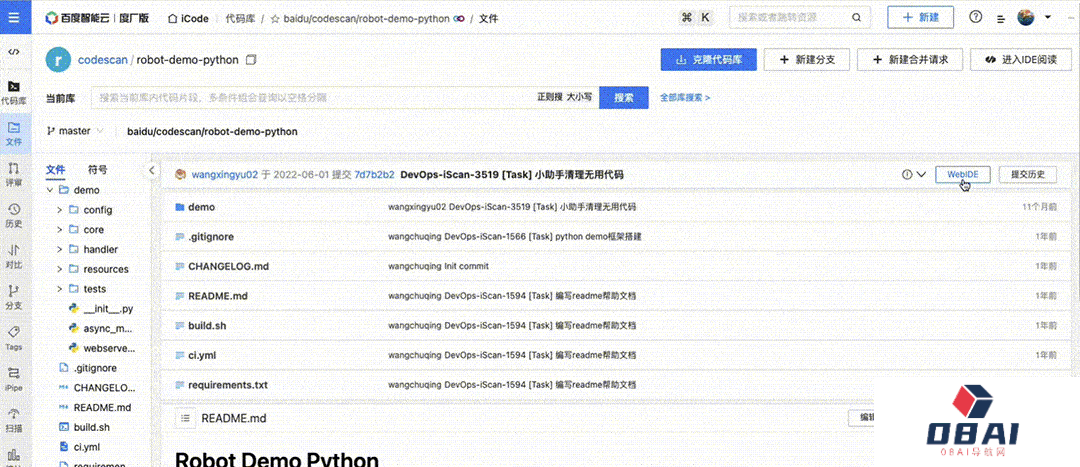Toggle the 正则搜 regex search option
Image resolution: width=1080 pixels, height=467 pixels.
tap(550, 98)
